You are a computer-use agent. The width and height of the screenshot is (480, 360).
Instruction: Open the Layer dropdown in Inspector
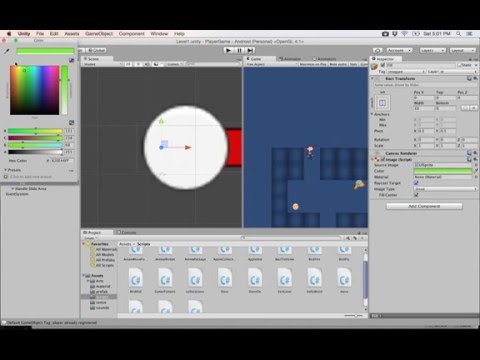point(458,72)
